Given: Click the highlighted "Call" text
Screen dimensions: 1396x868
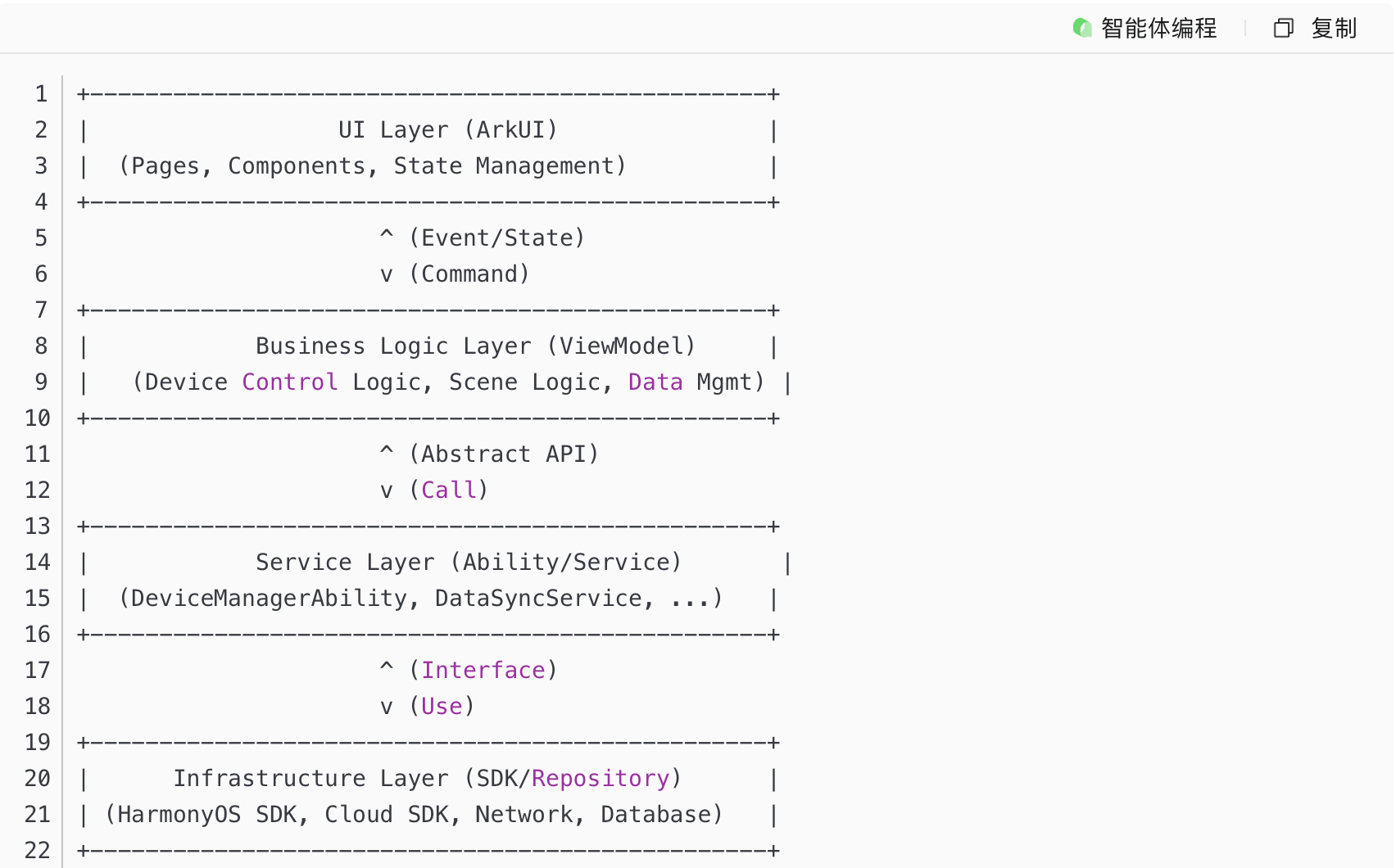Looking at the screenshot, I should [x=449, y=491].
